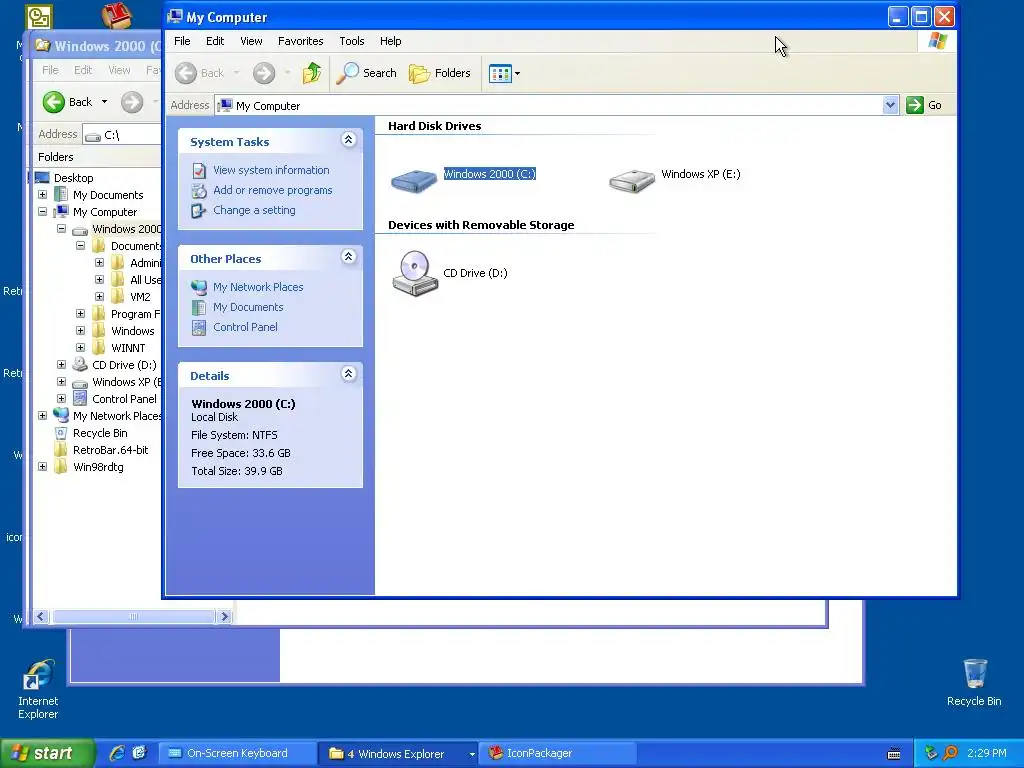1024x768 pixels.
Task: Expand the Program Files folder in the tree
Action: pos(80,313)
